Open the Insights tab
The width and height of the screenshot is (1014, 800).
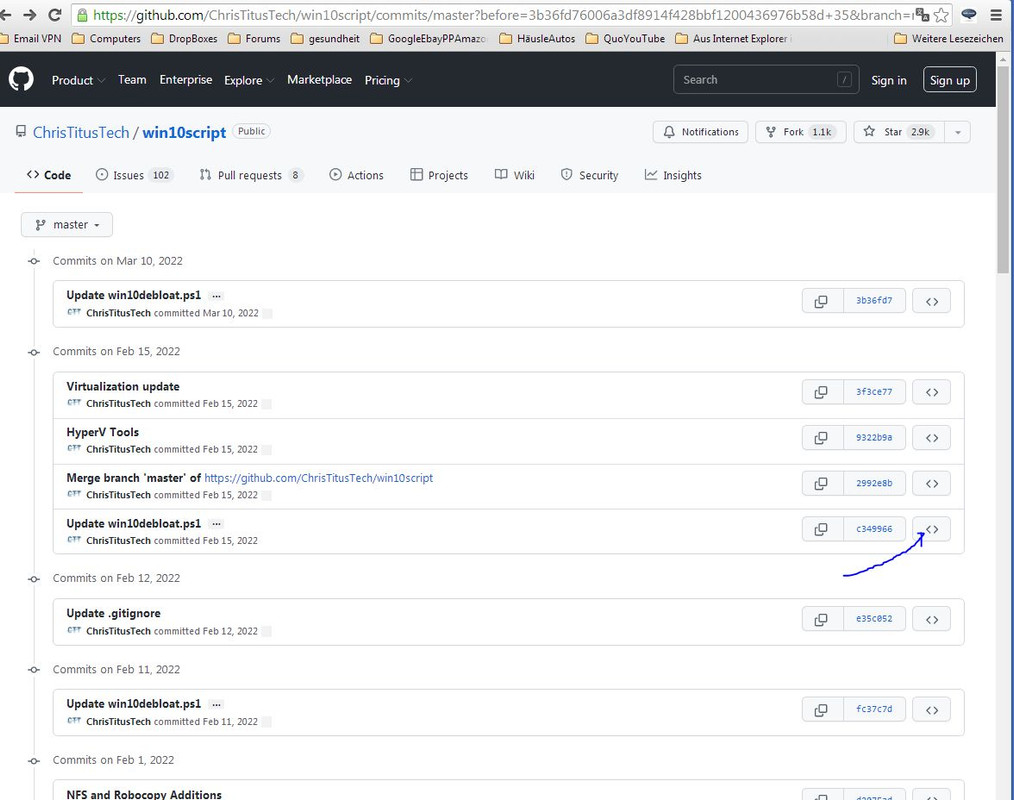coord(673,175)
